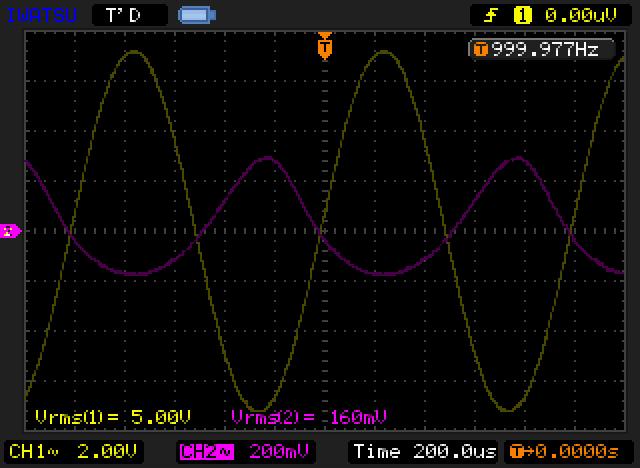This screenshot has width=640, height=468.
Task: Click the blue battery/memory position icon
Action: (x=197, y=16)
